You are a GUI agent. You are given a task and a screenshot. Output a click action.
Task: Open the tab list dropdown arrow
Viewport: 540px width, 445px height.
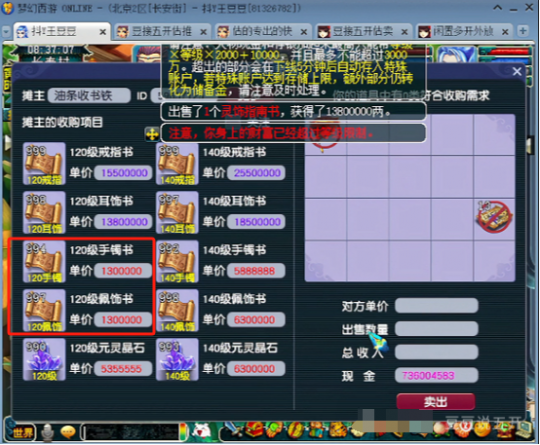(x=6, y=32)
